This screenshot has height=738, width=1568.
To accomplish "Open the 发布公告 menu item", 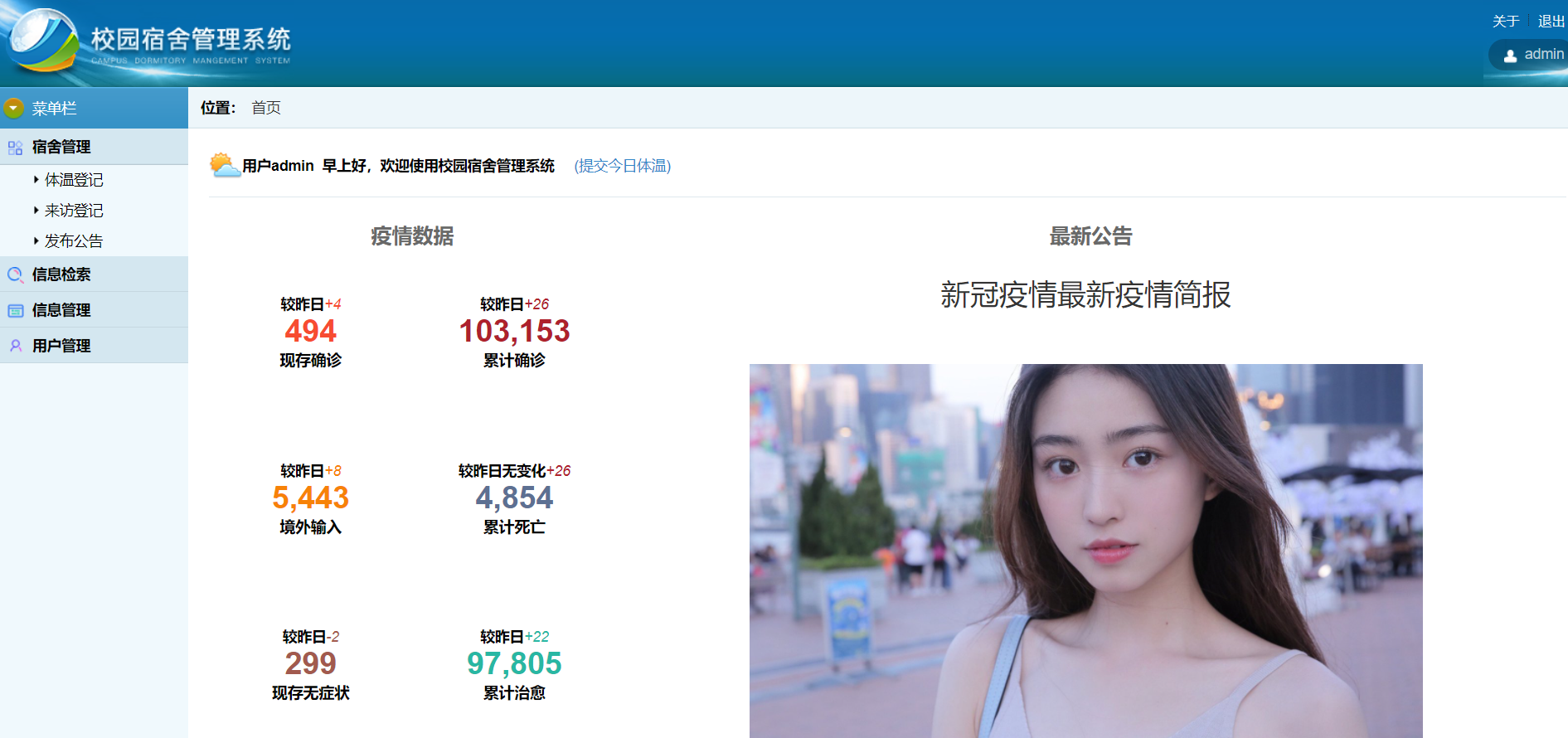I will click(74, 241).
